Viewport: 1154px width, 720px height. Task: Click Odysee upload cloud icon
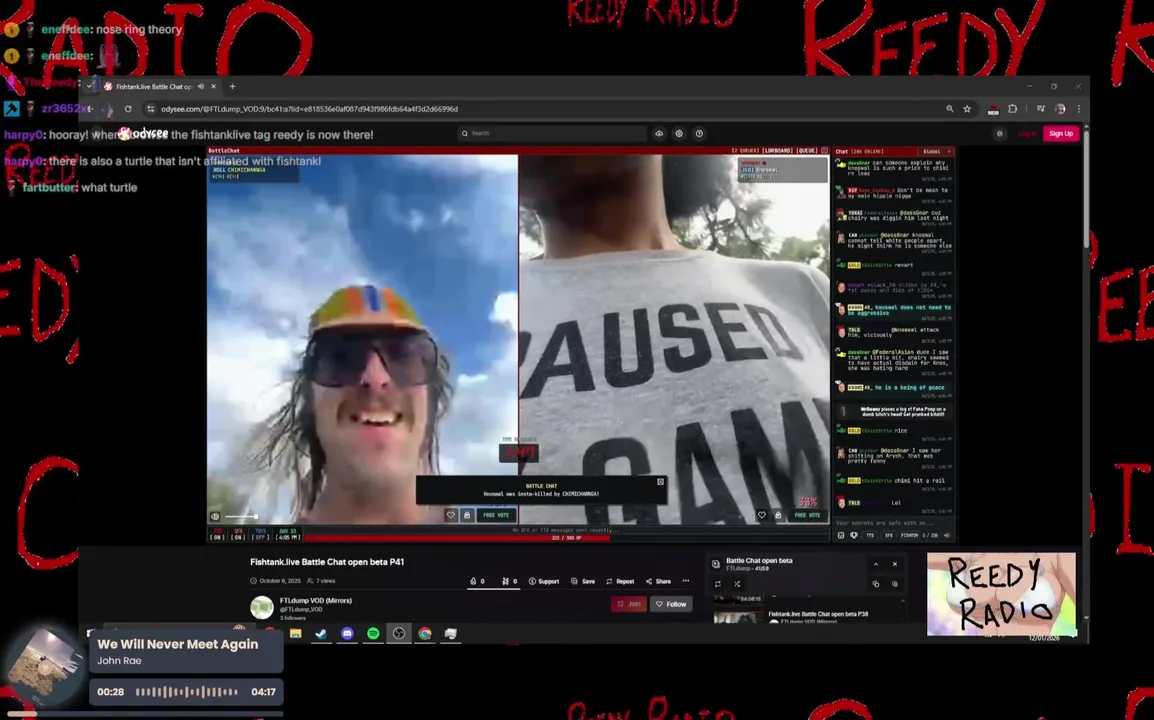(659, 133)
